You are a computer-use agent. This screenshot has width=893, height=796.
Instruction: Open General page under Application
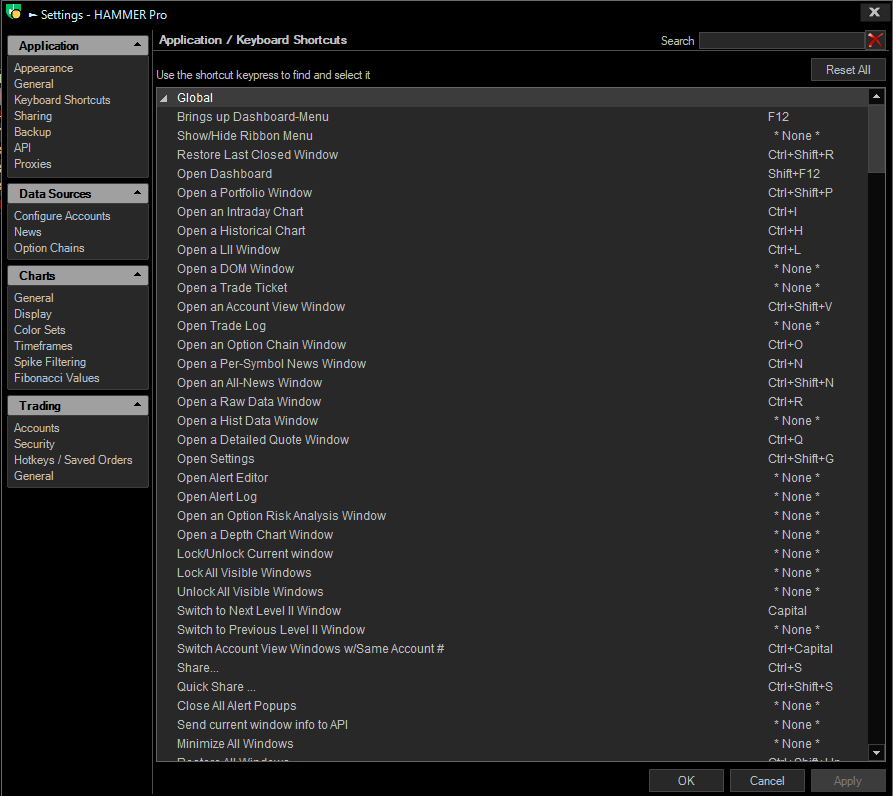pos(34,84)
